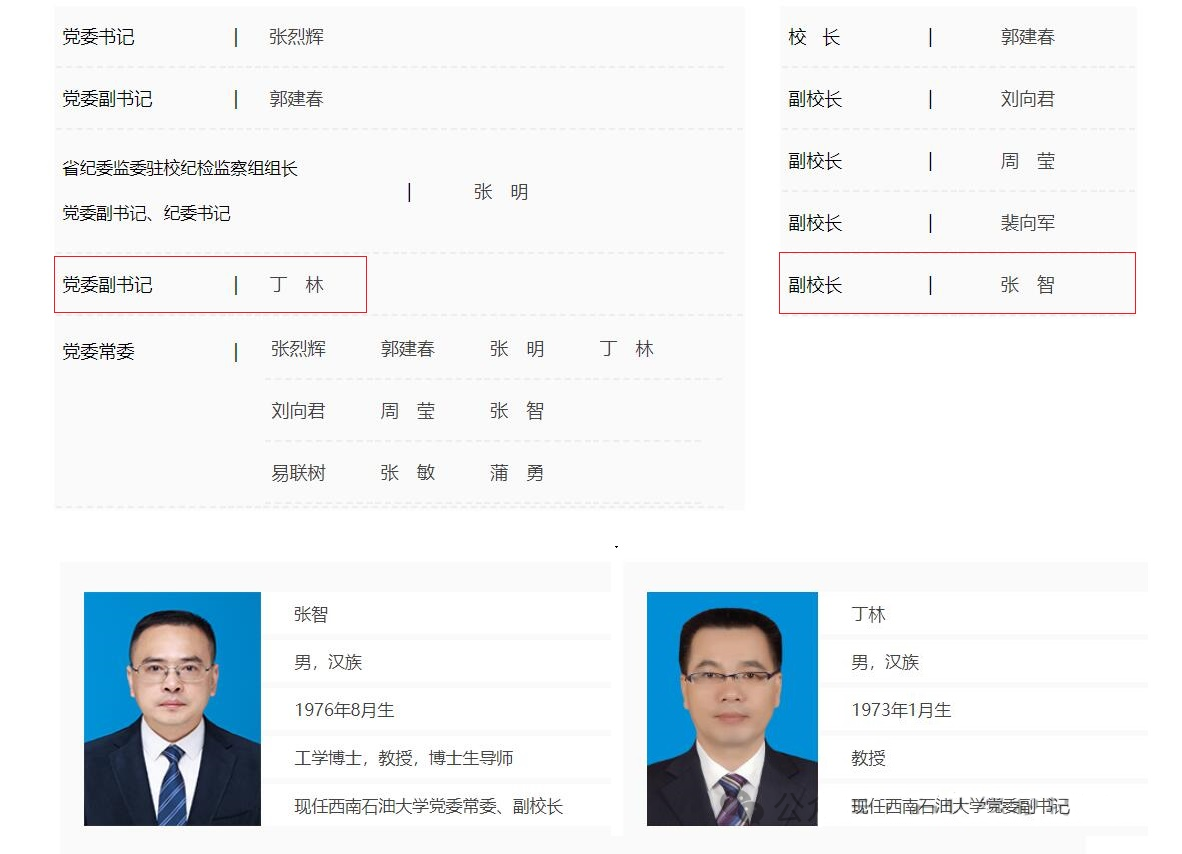Select the red-boxed 张智 副校长 row
This screenshot has height=854, width=1182.
tap(1026, 284)
